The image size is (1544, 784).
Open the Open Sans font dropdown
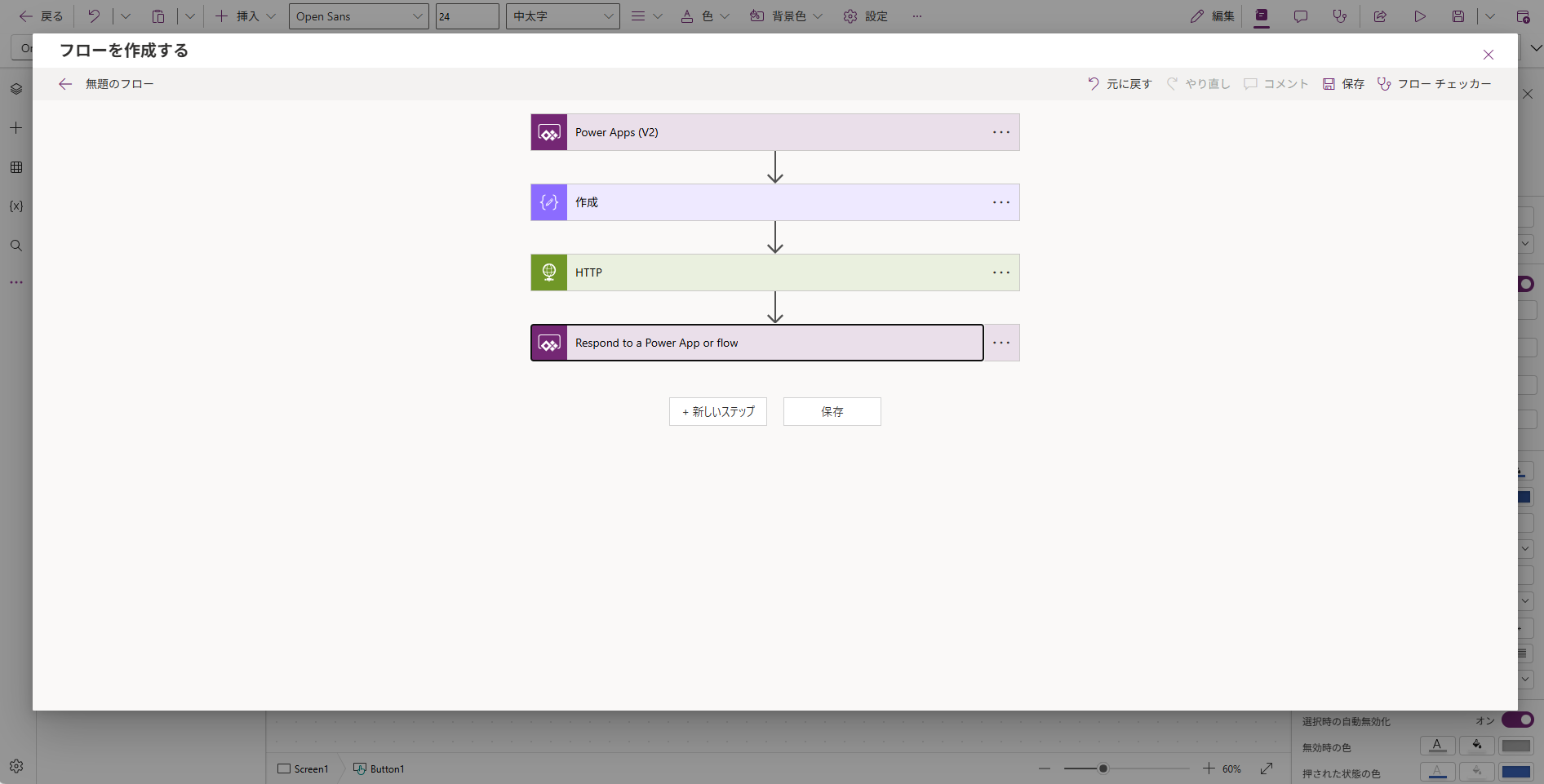[359, 16]
